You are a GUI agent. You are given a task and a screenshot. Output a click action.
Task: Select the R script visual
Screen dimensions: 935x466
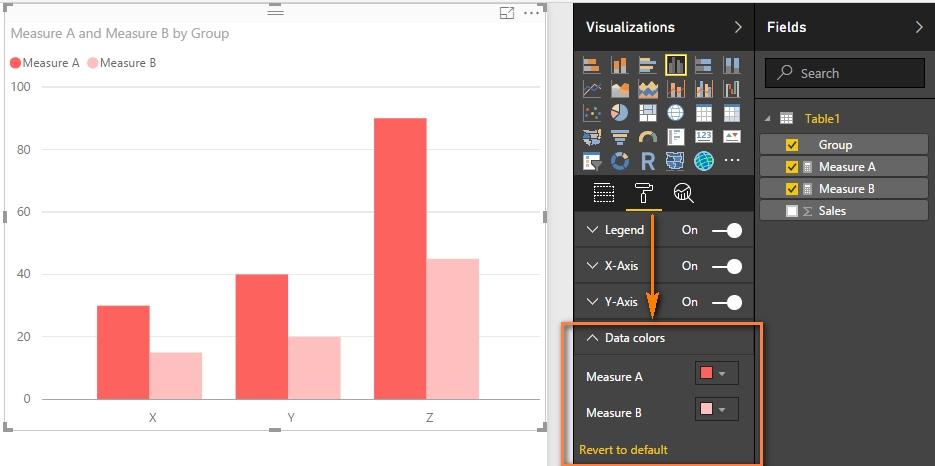tap(648, 161)
